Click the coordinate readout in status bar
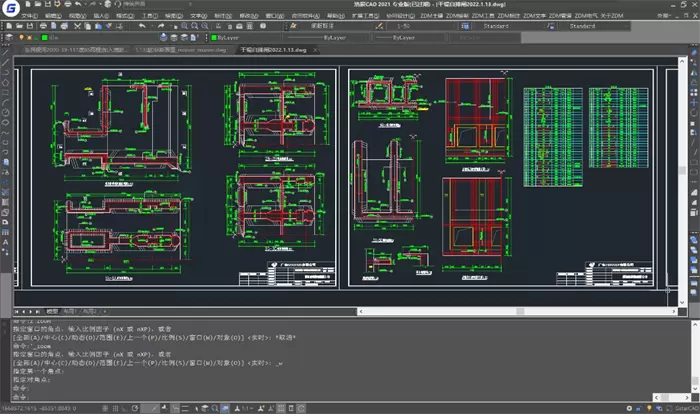The height and width of the screenshot is (414, 700). (40, 409)
